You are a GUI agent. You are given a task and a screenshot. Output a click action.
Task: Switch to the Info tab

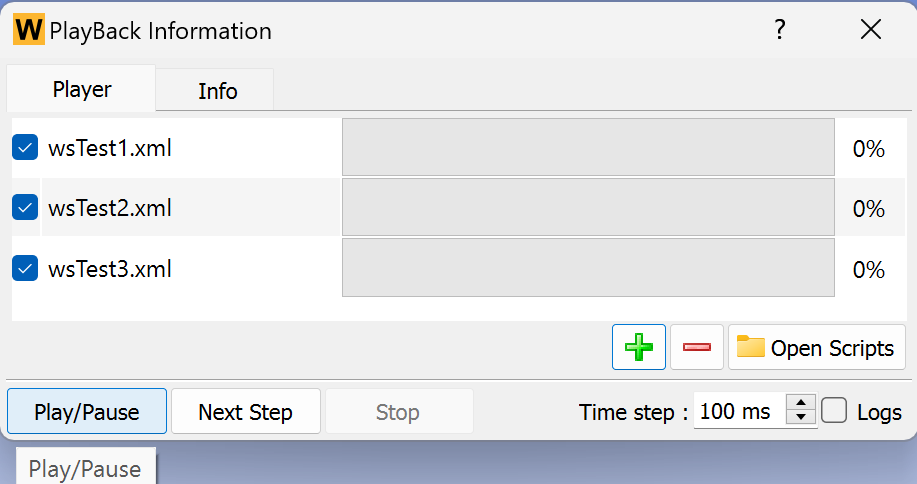pos(217,91)
